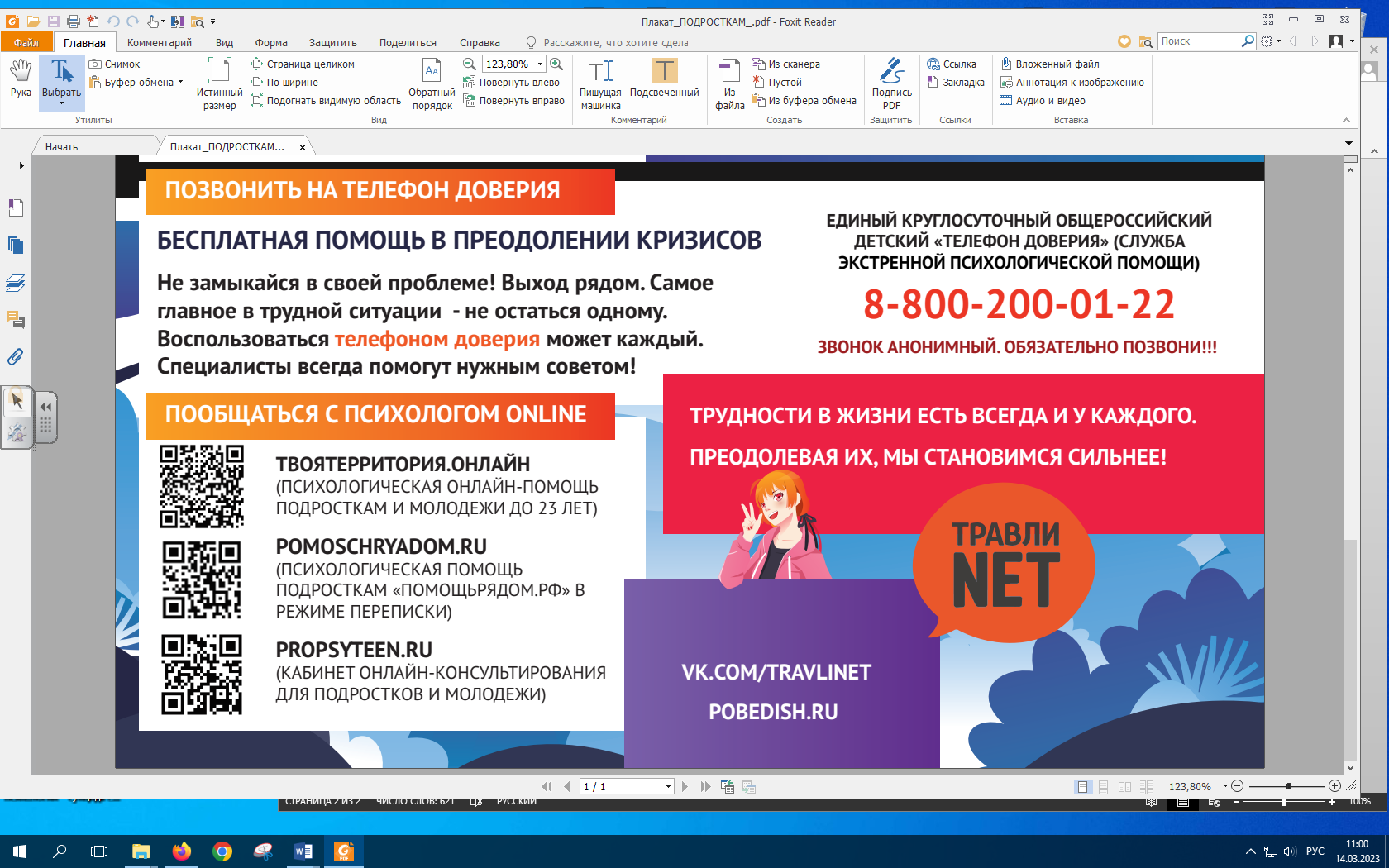Open the Файл menu

(x=26, y=42)
